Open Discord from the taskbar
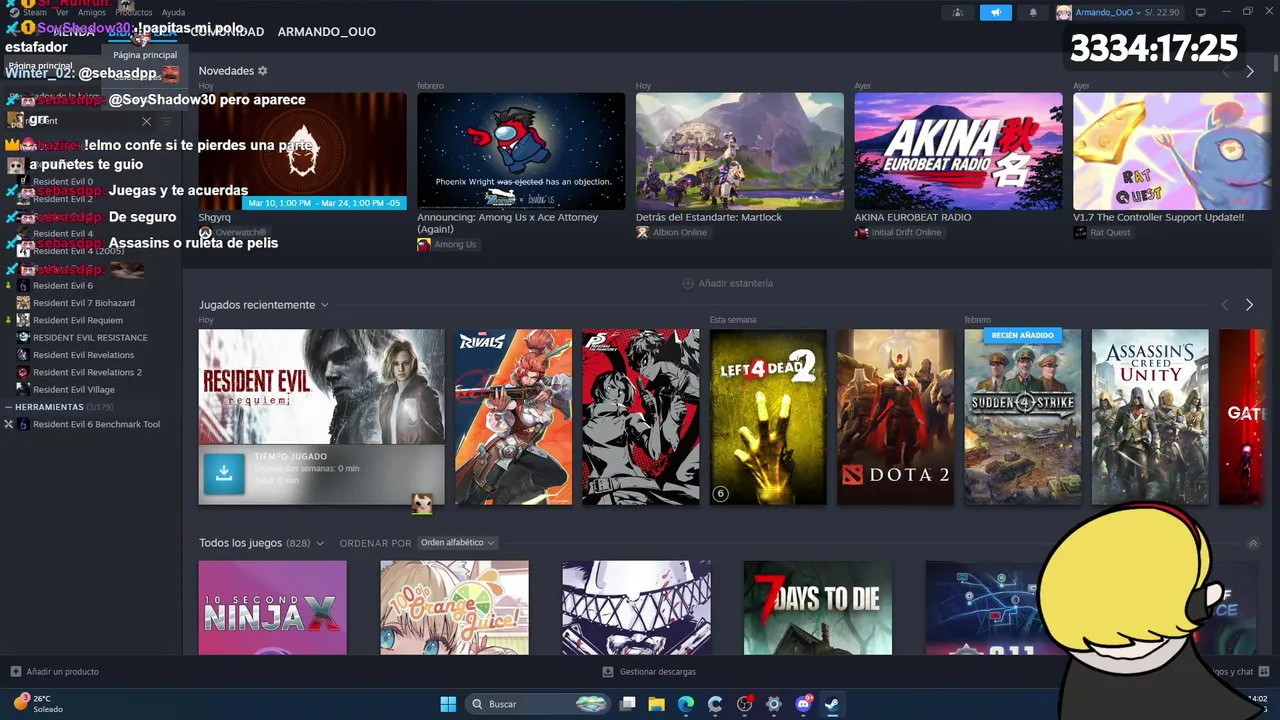Viewport: 1280px width, 720px height. (803, 704)
